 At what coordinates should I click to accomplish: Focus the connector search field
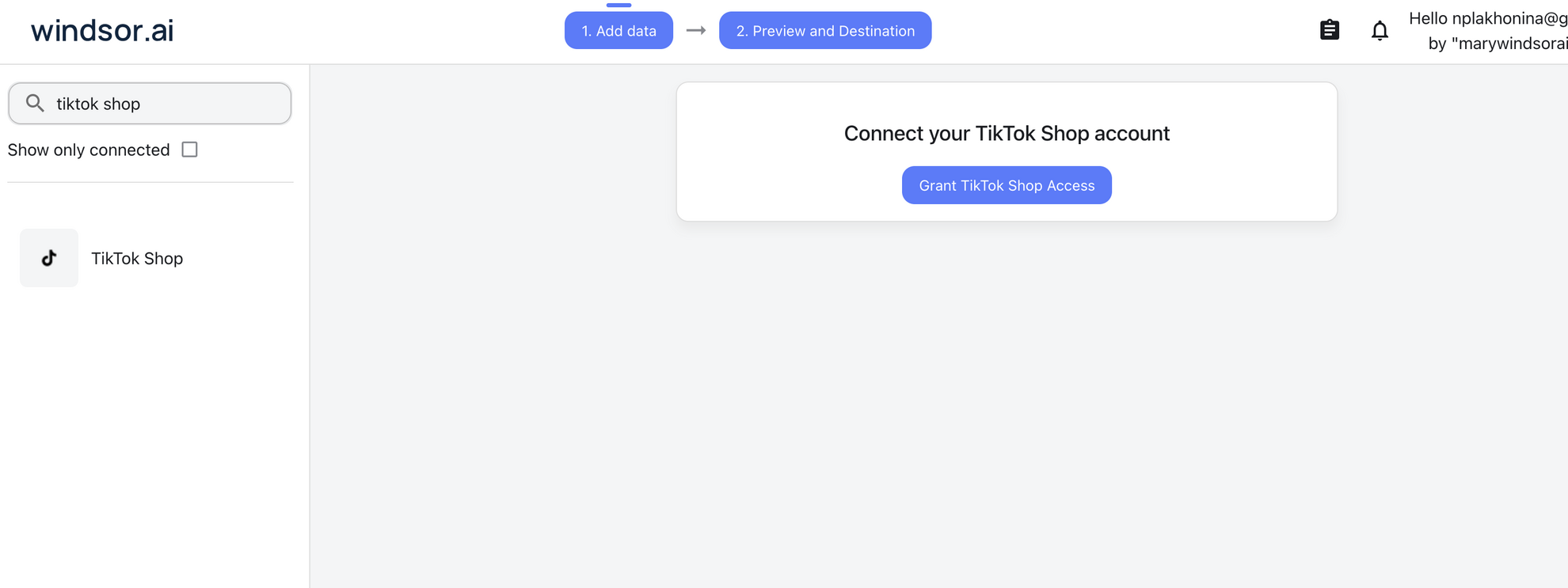click(150, 104)
